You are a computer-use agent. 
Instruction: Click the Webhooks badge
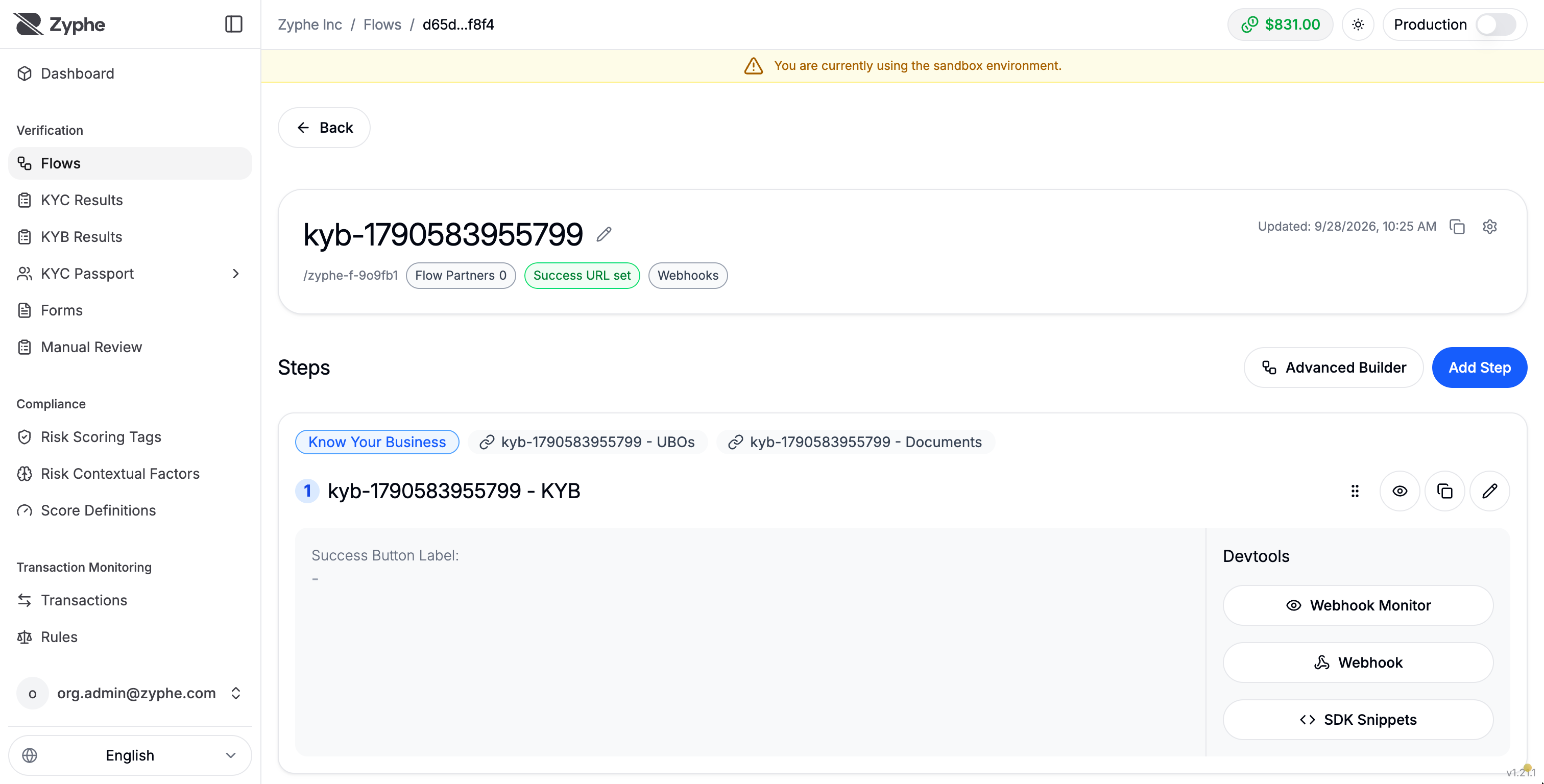(x=688, y=276)
